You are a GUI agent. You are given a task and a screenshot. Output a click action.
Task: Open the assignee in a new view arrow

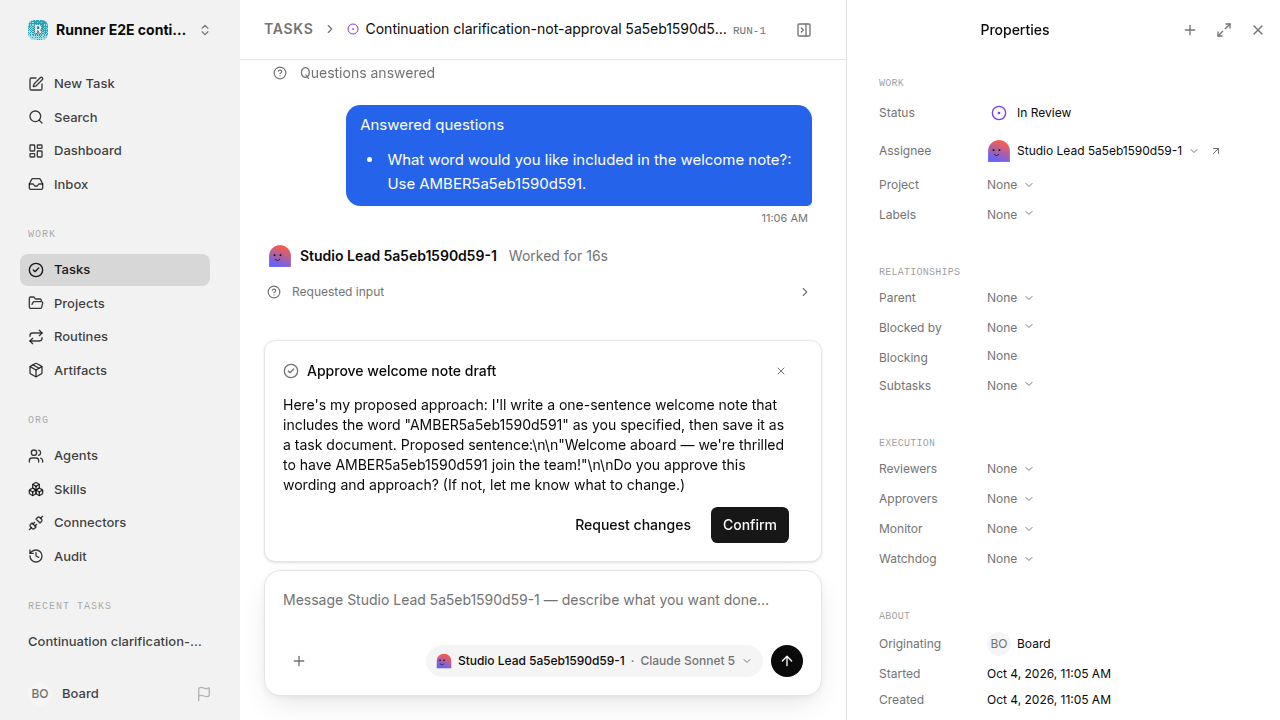point(1216,151)
